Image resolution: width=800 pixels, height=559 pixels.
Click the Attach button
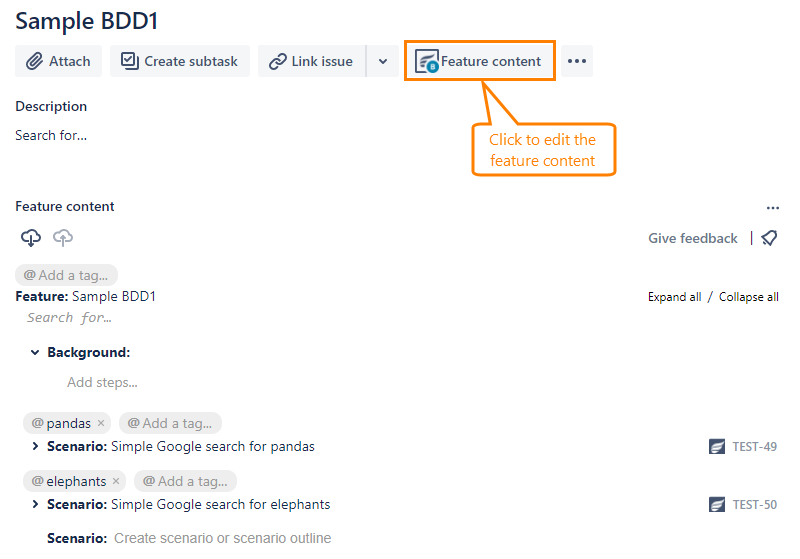coord(59,61)
